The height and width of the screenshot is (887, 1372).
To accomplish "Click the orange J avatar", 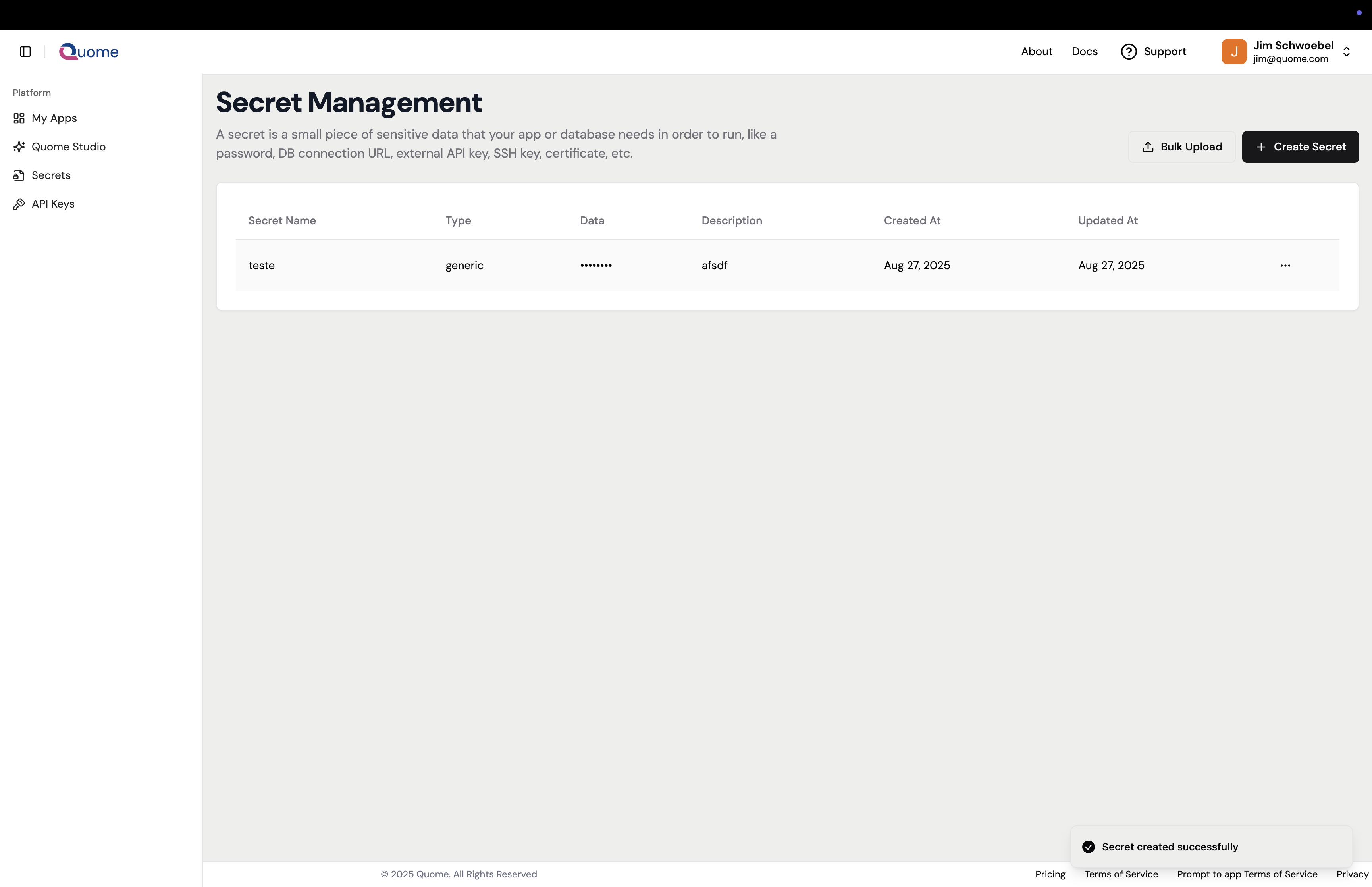I will click(x=1233, y=51).
